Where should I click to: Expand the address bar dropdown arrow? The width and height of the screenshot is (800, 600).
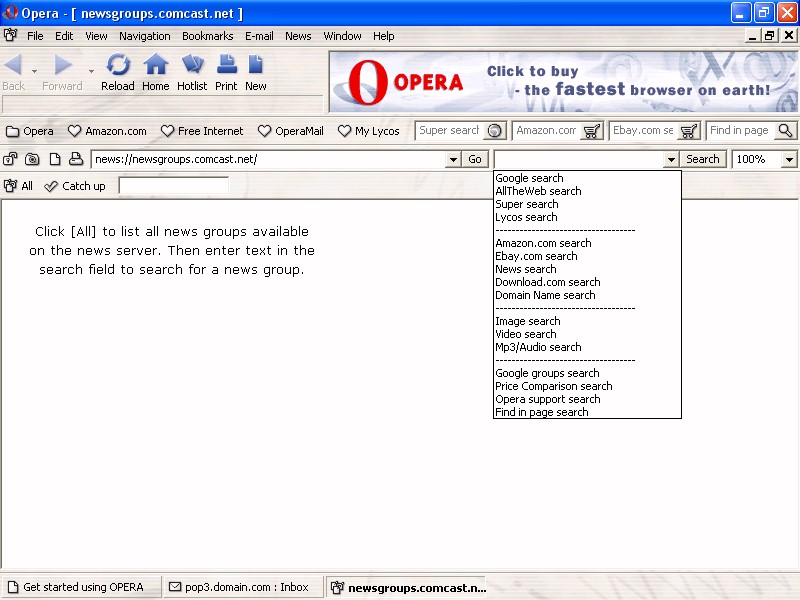click(x=453, y=160)
